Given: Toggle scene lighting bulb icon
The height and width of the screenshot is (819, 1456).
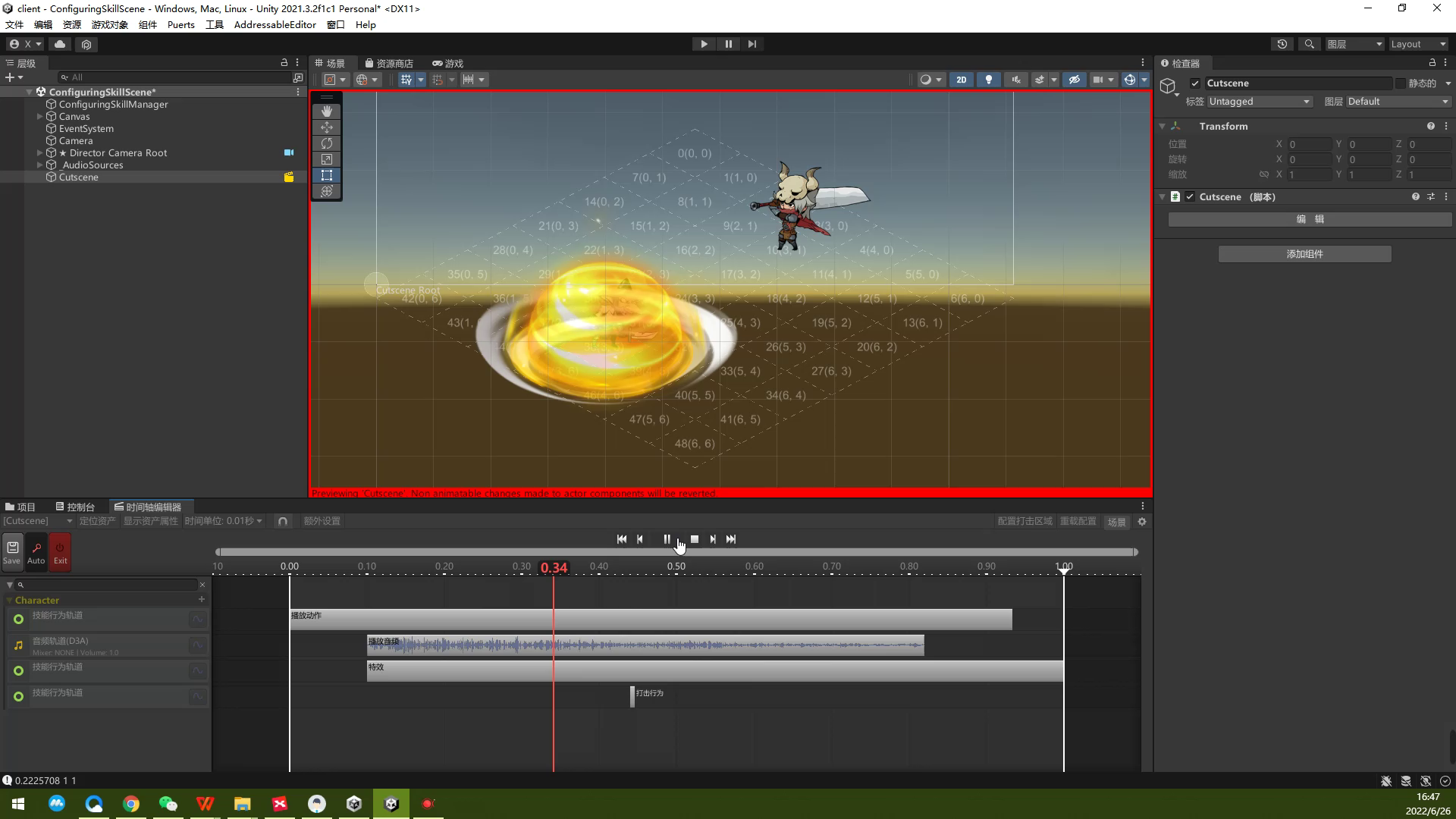Looking at the screenshot, I should click(x=989, y=80).
